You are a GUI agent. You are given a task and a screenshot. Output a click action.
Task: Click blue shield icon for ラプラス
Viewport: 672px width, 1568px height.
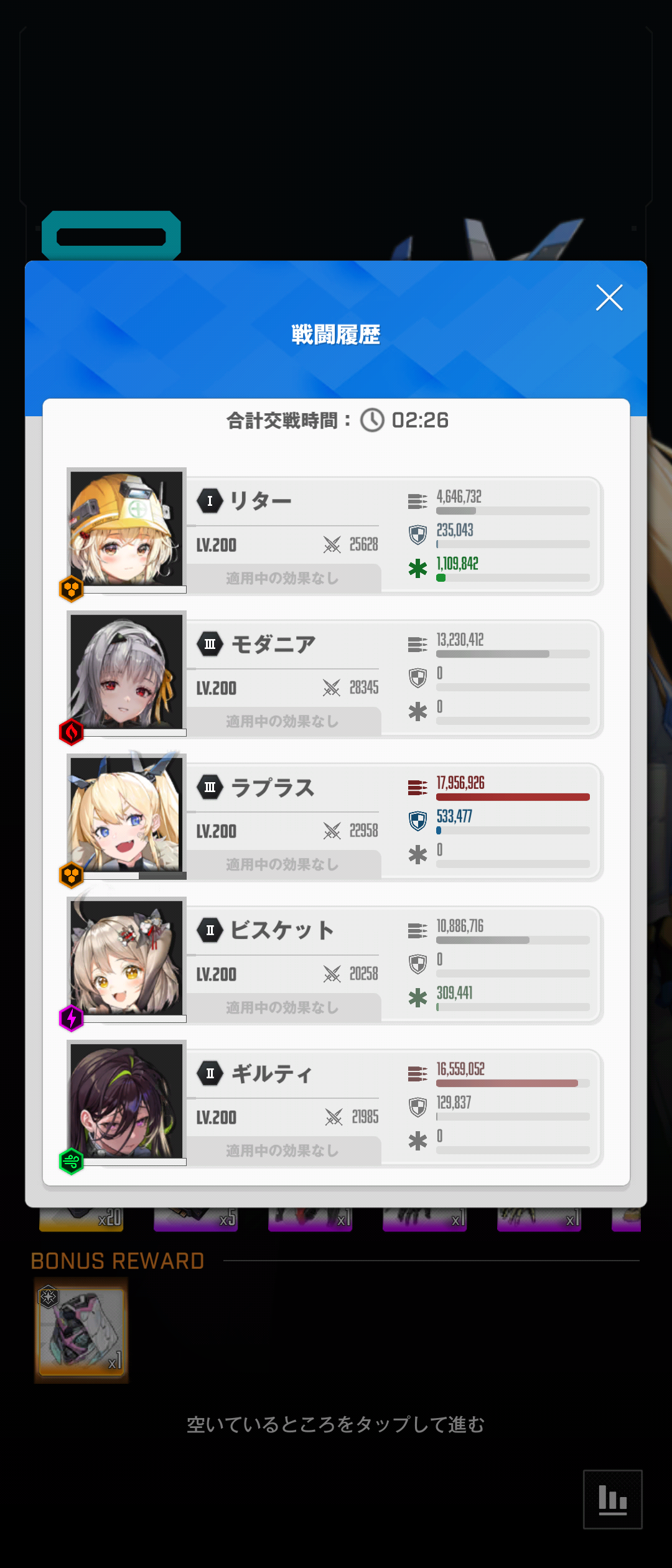coord(418,821)
